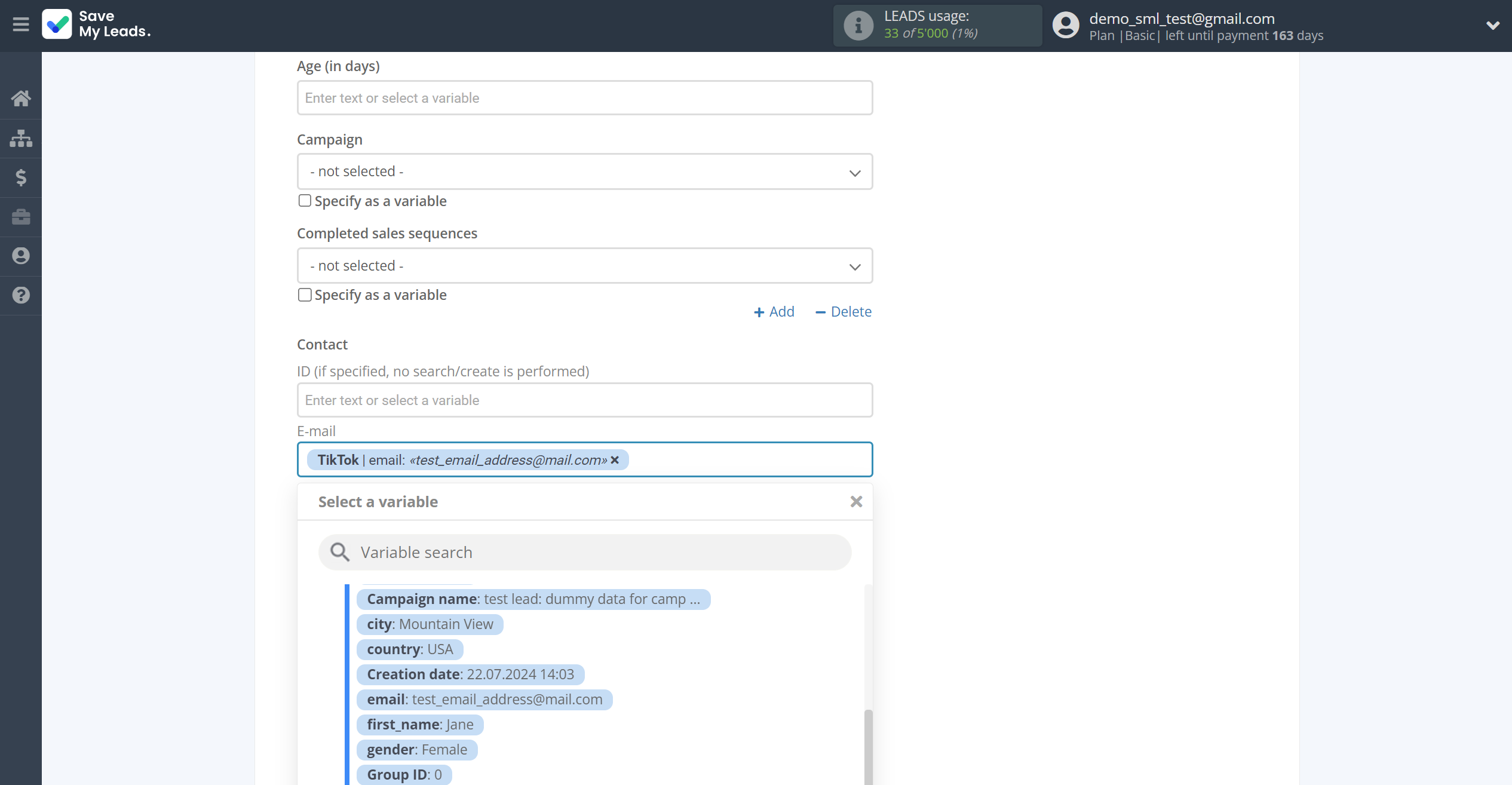
Task: Select the Group ID: 0 variable
Action: pyautogui.click(x=404, y=775)
